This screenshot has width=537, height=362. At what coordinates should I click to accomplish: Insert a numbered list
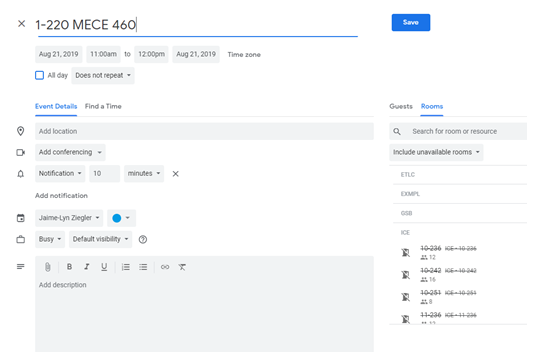[x=126, y=267]
